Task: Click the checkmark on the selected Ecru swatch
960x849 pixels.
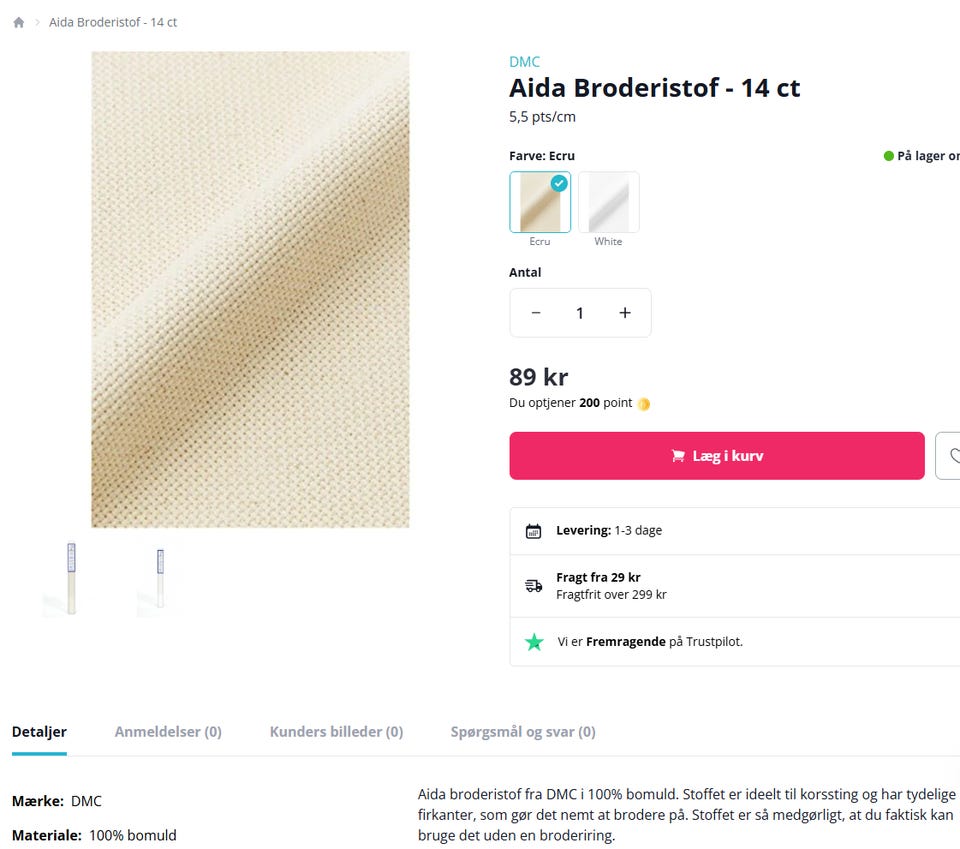Action: tap(559, 183)
